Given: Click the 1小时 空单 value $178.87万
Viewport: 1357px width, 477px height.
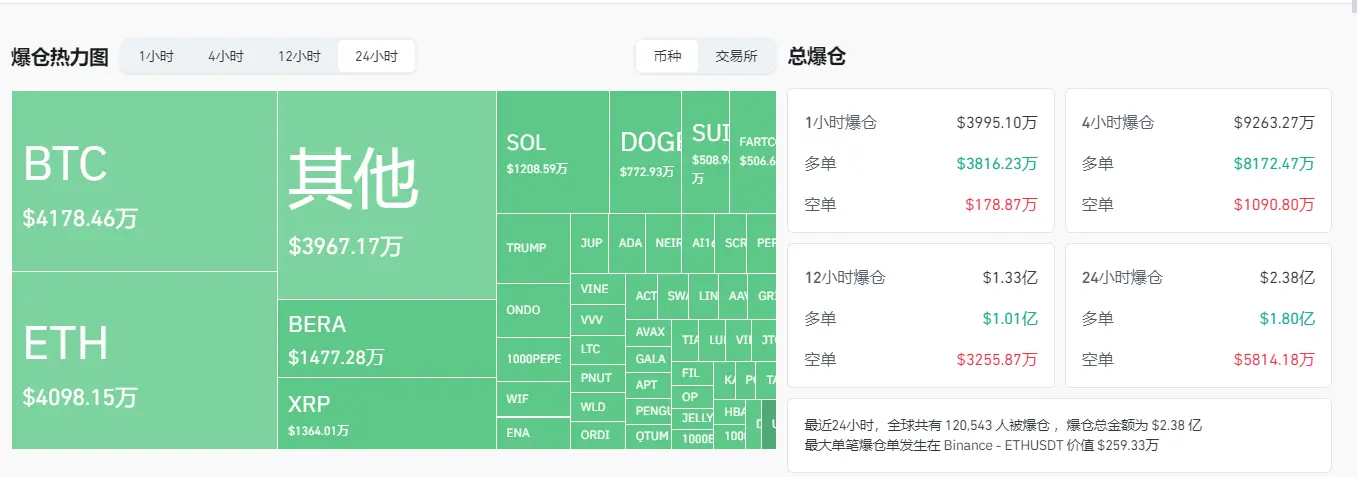Looking at the screenshot, I should [x=1001, y=204].
